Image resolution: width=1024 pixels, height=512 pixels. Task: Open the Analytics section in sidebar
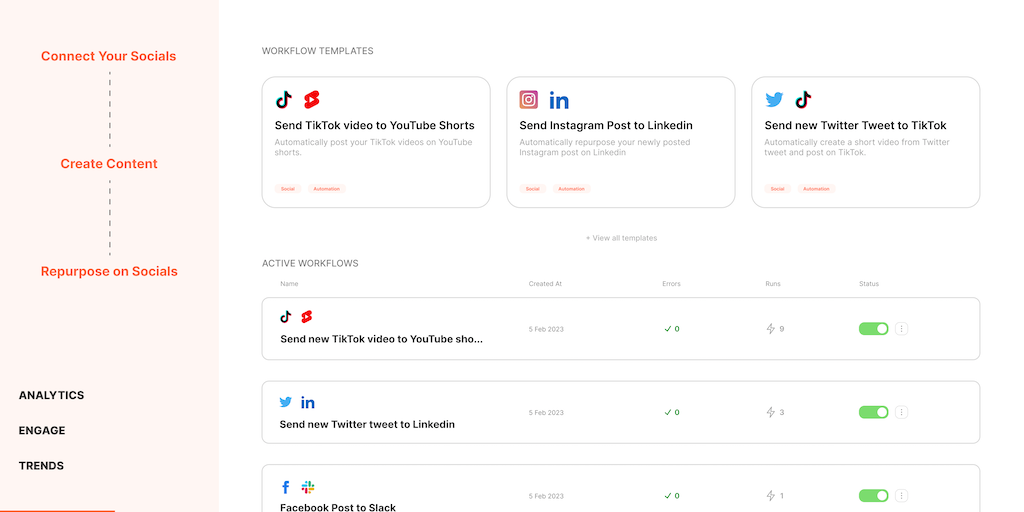(x=52, y=395)
